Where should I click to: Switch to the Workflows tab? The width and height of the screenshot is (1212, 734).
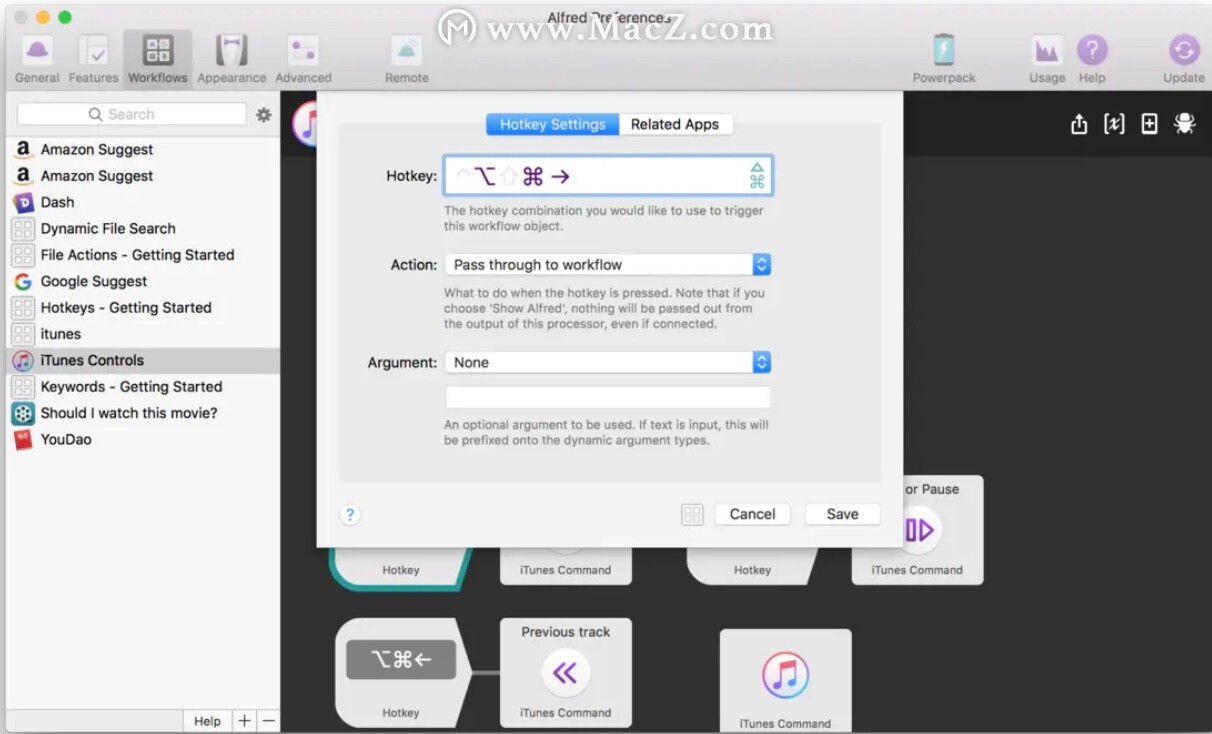click(158, 59)
